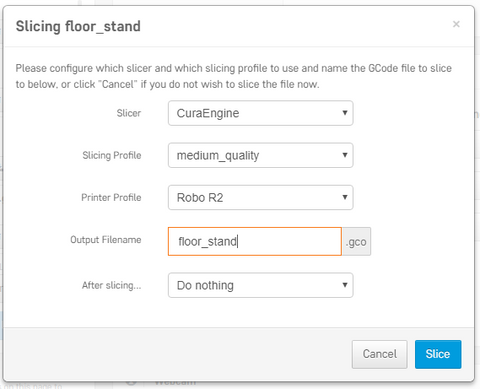
Task: Click the Output Filename field label
Action: pyautogui.click(x=106, y=240)
